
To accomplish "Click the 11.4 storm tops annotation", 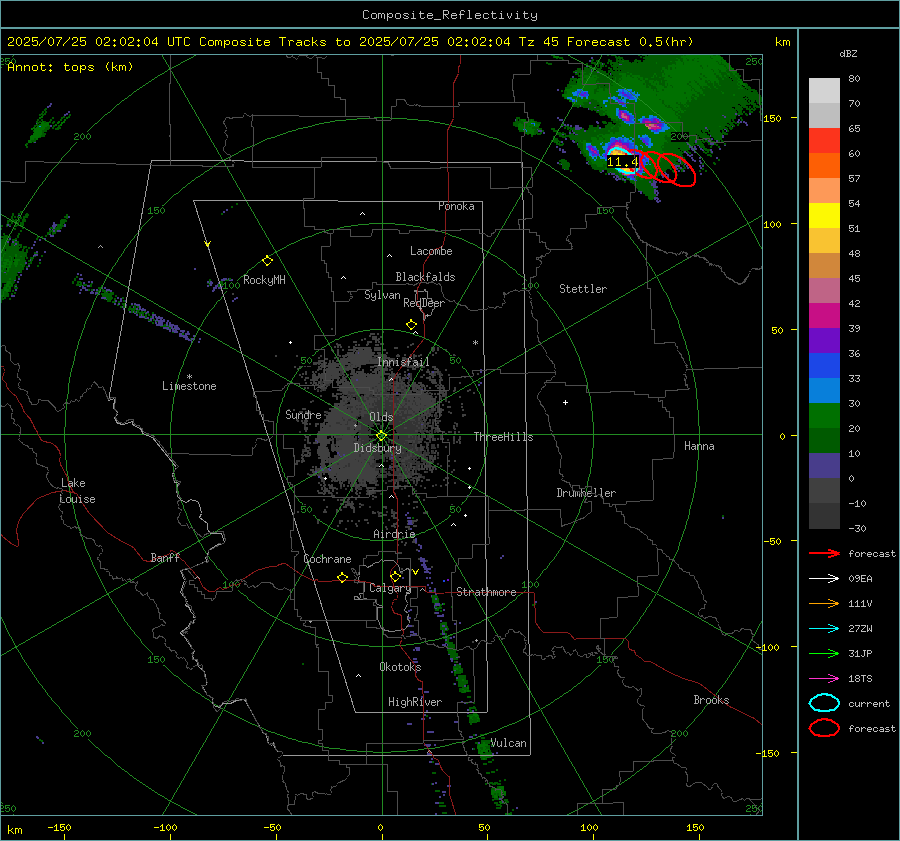I will [623, 162].
